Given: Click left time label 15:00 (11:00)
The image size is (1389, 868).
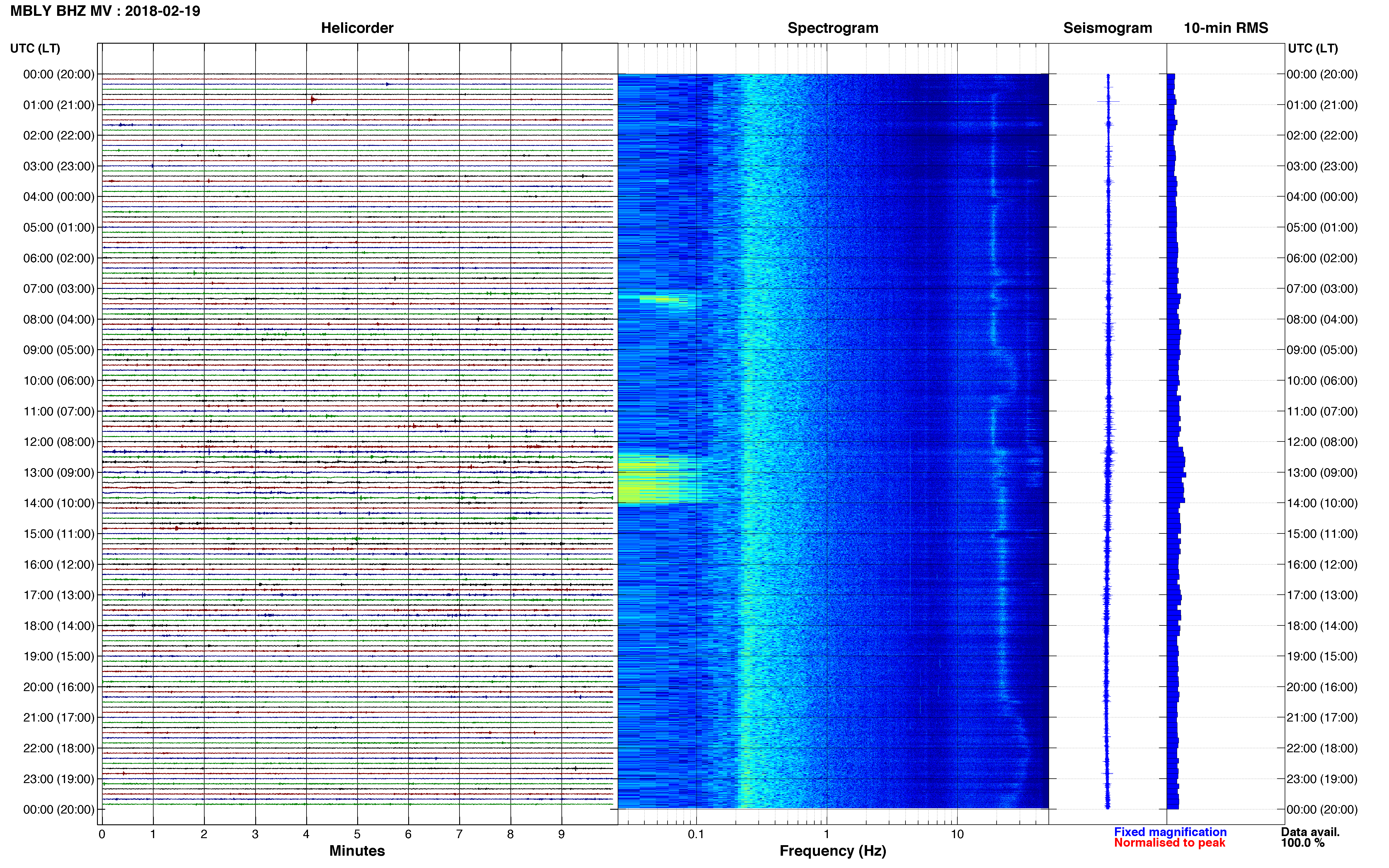Looking at the screenshot, I should 59,534.
